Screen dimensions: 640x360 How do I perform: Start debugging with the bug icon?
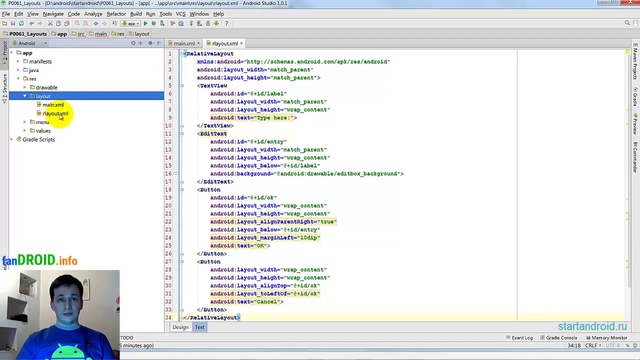coord(154,24)
